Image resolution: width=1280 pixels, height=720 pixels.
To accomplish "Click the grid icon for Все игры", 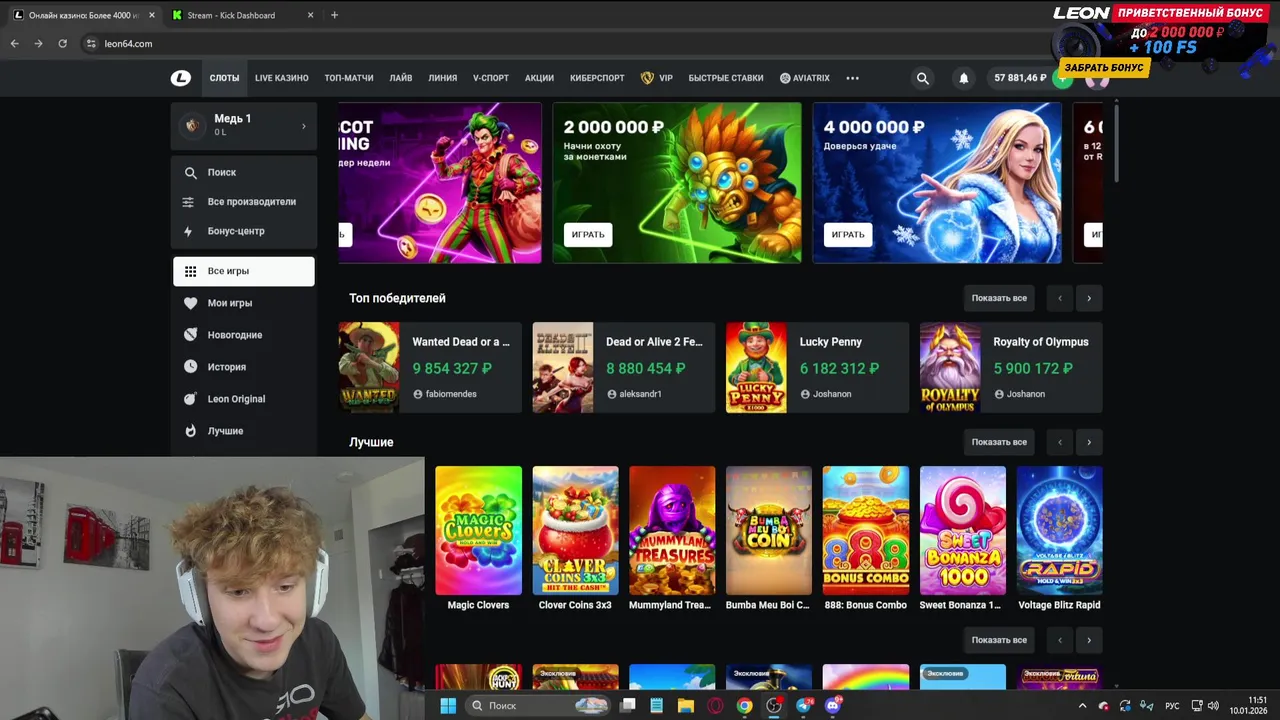I will [x=190, y=271].
